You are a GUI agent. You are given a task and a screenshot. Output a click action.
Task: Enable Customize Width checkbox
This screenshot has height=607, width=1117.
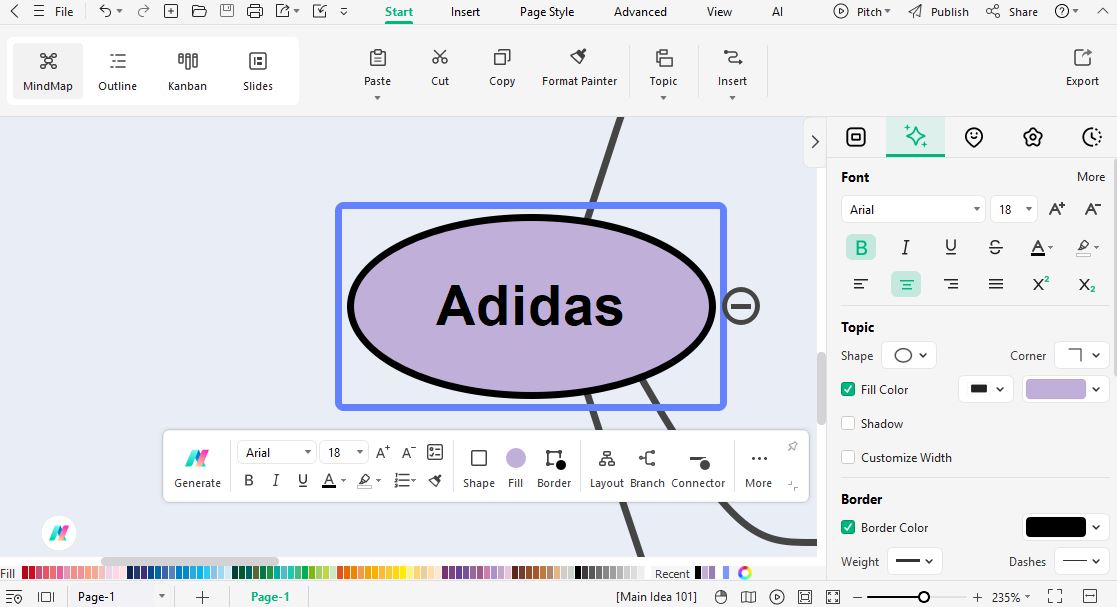848,457
